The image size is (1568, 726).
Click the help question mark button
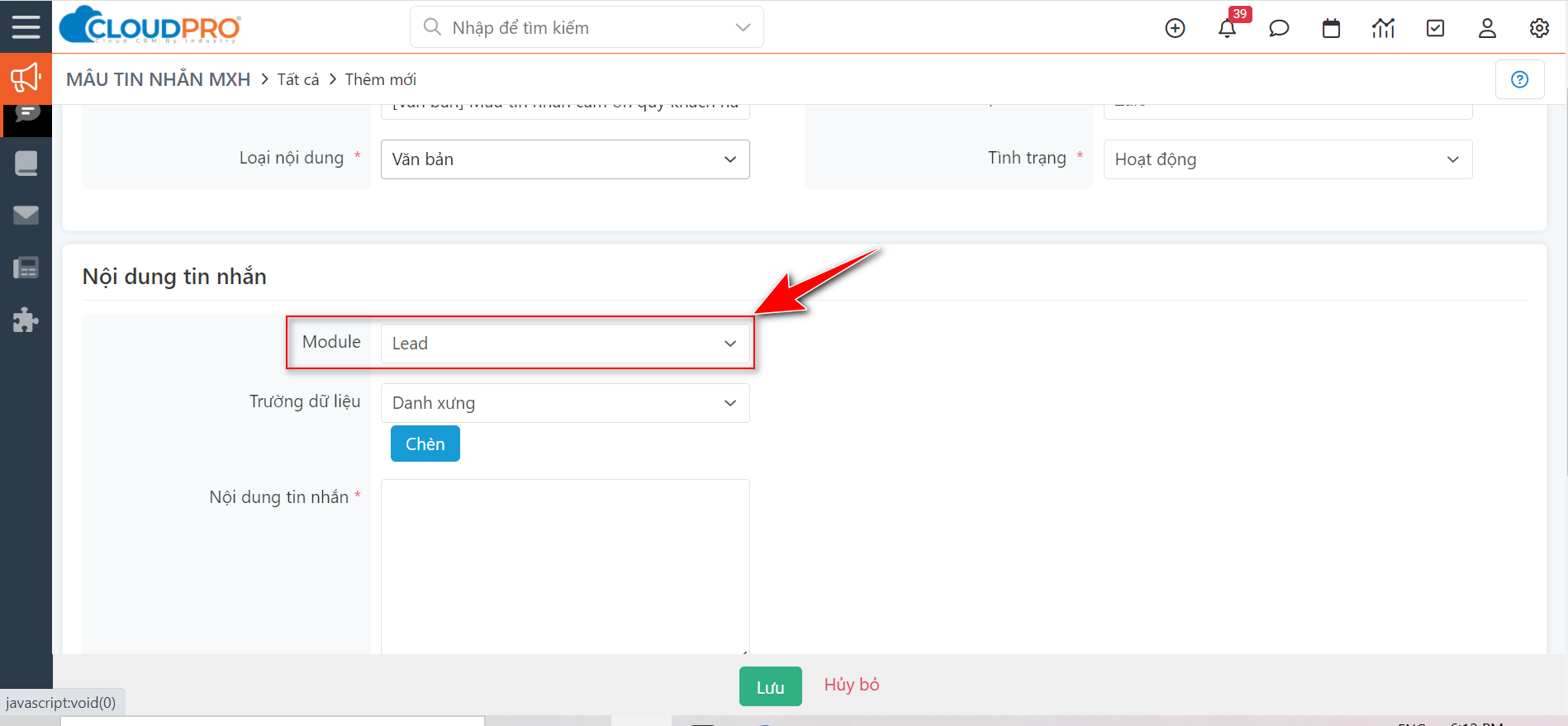pyautogui.click(x=1519, y=79)
